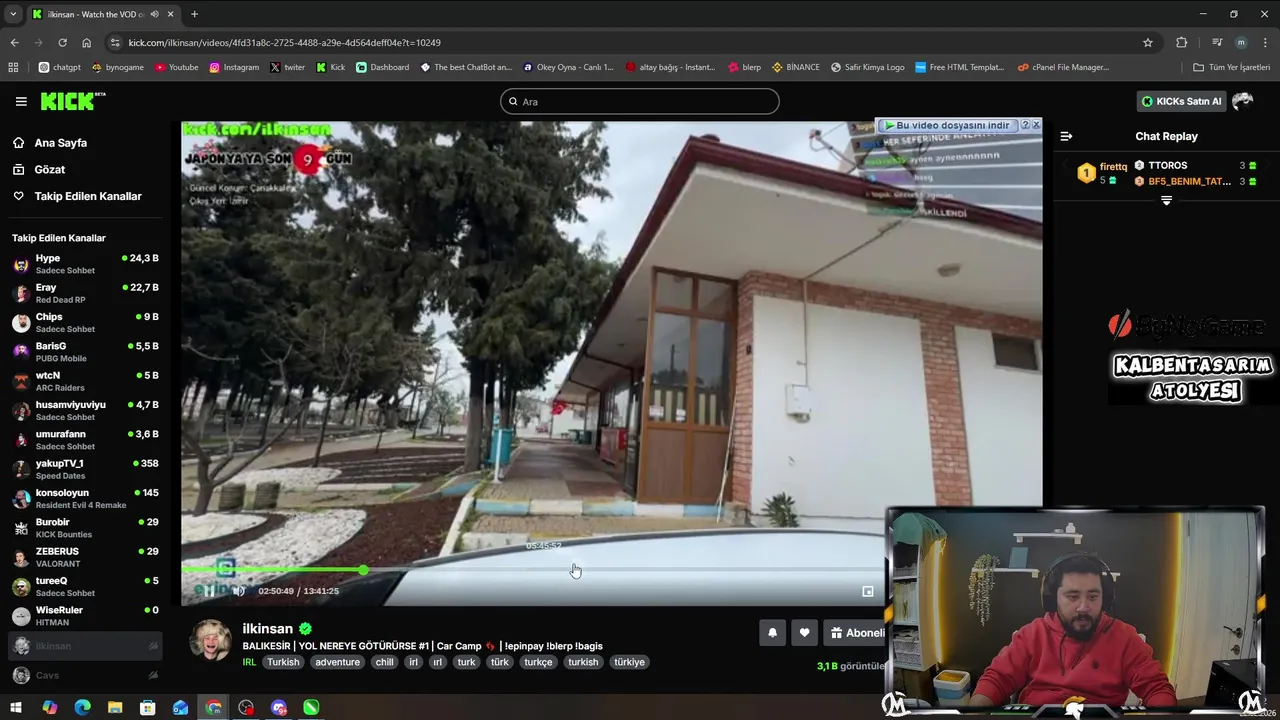The width and height of the screenshot is (1280, 720).
Task: Click KICKs Satın Al button
Action: tap(1181, 101)
